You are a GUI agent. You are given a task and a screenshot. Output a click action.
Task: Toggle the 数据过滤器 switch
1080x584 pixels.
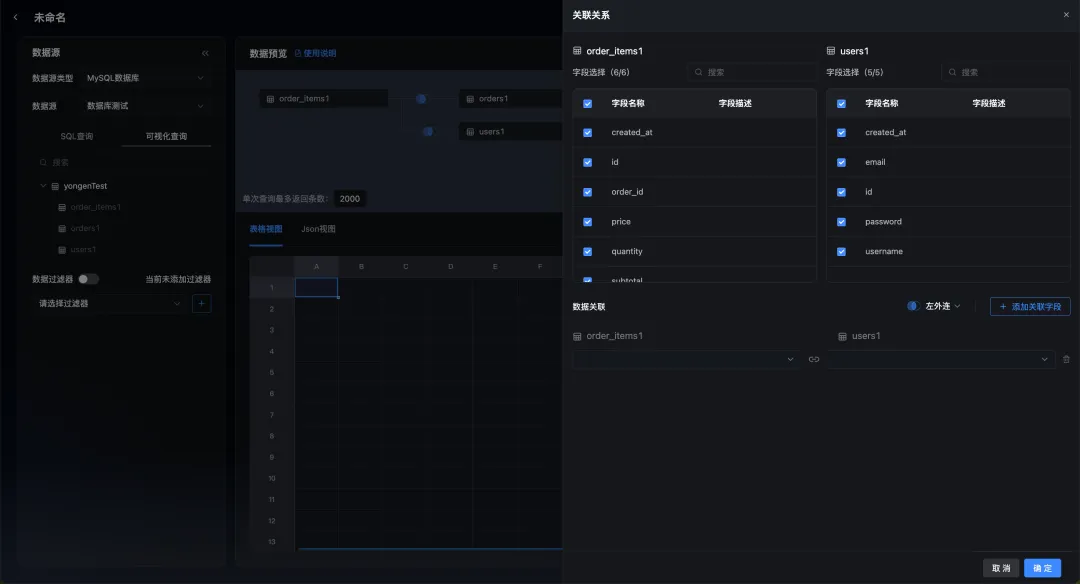88,279
